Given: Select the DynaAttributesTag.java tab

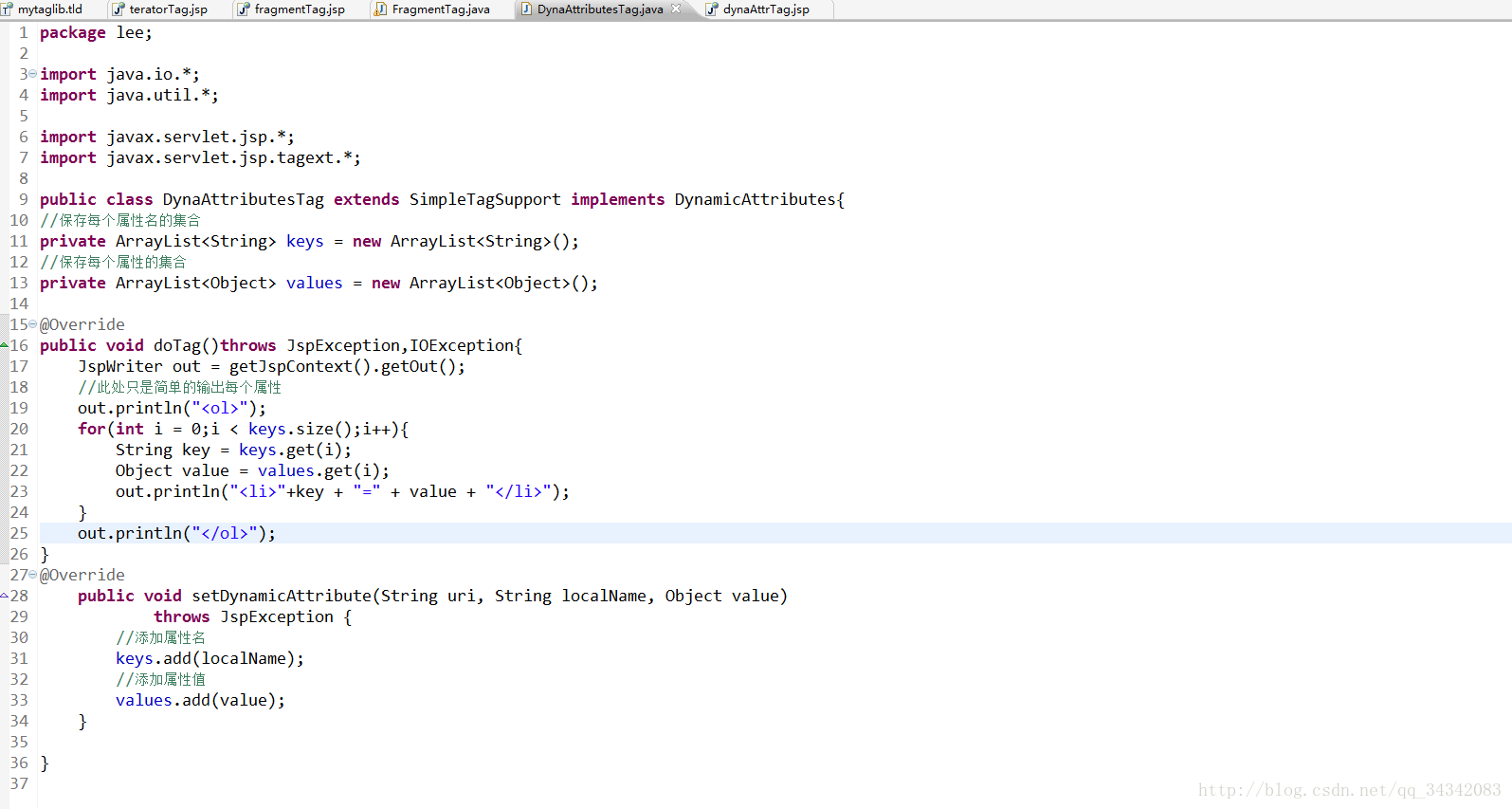Looking at the screenshot, I should pos(600,9).
